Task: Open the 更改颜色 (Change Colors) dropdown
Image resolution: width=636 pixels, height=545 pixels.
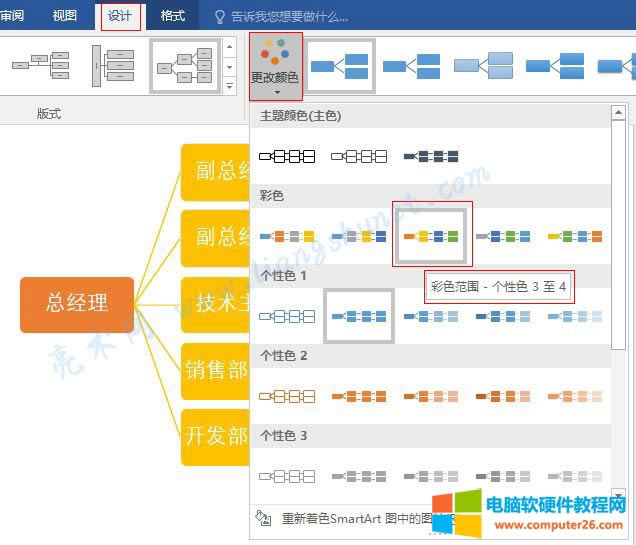Action: [275, 66]
